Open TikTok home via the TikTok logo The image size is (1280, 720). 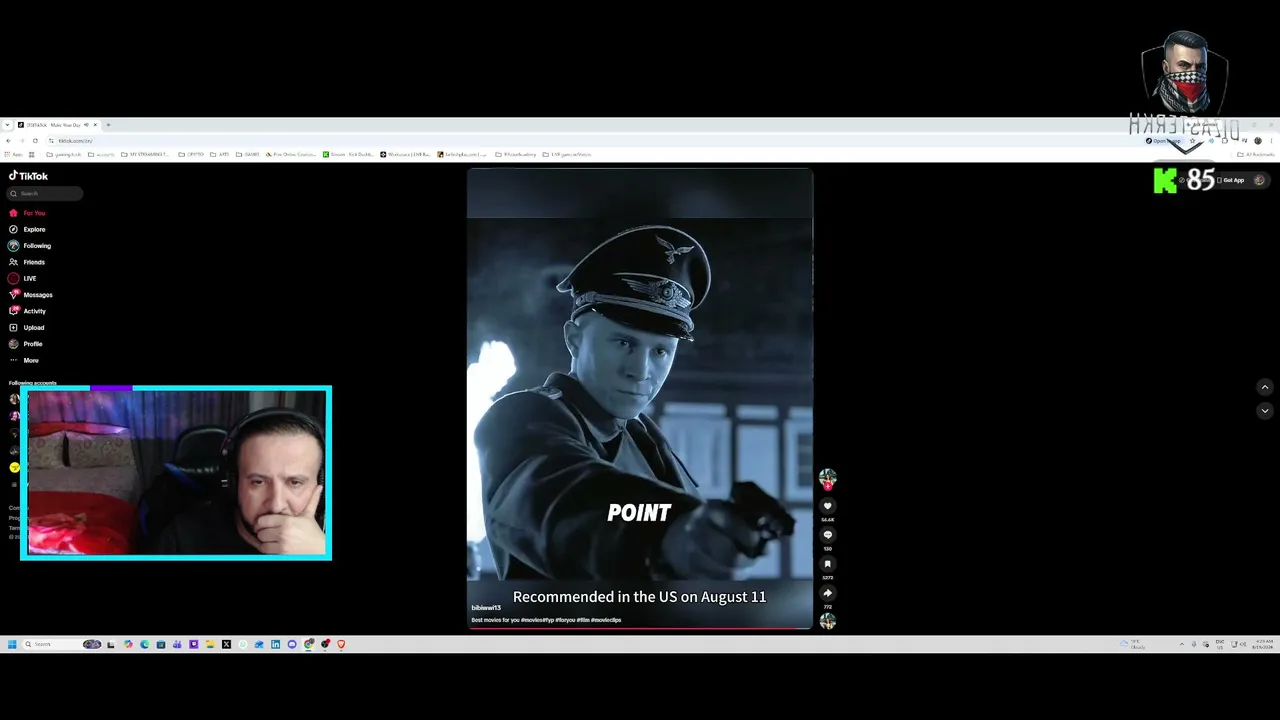point(28,176)
